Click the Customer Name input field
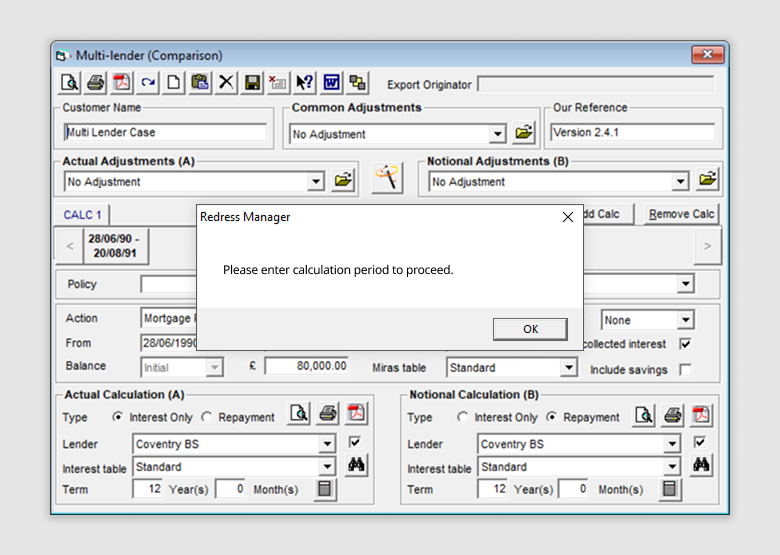Screen dimensions: 780x555 [x=166, y=132]
